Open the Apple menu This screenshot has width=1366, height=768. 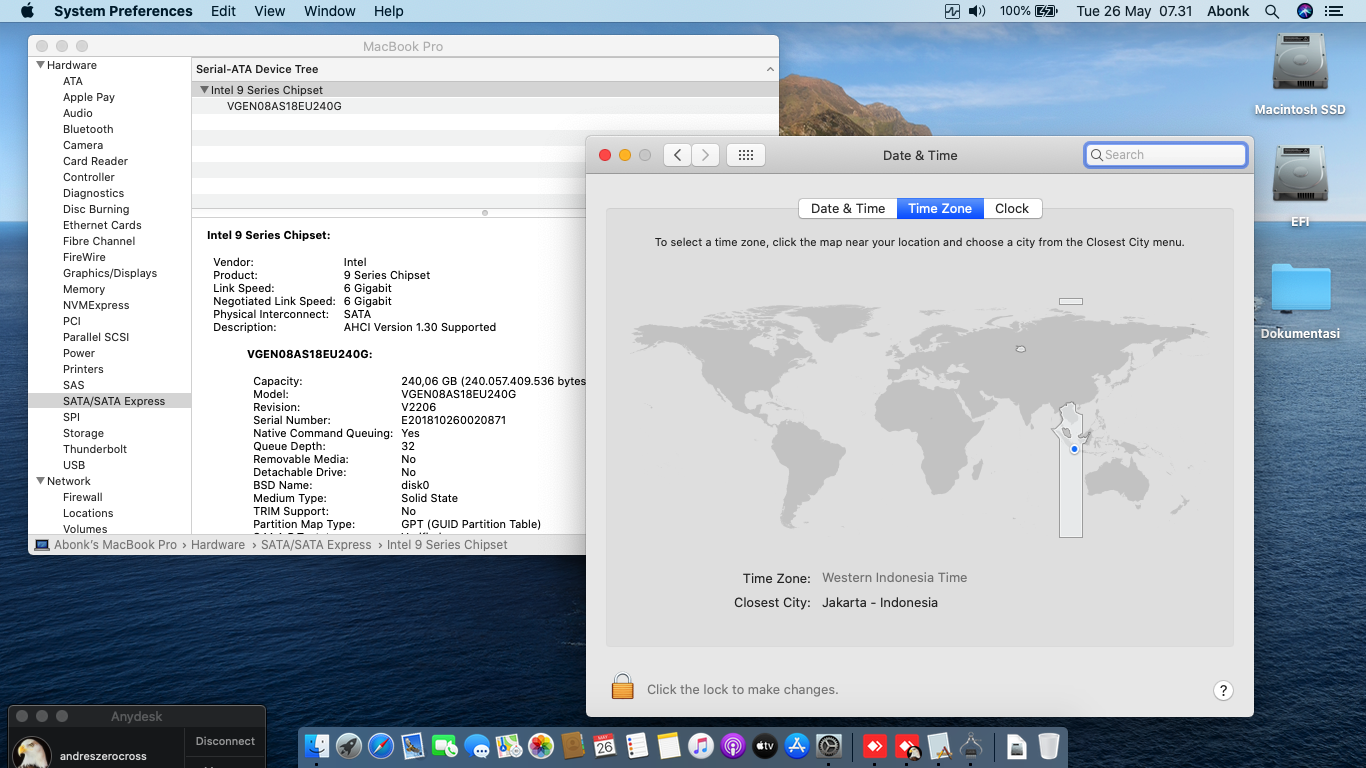27,11
